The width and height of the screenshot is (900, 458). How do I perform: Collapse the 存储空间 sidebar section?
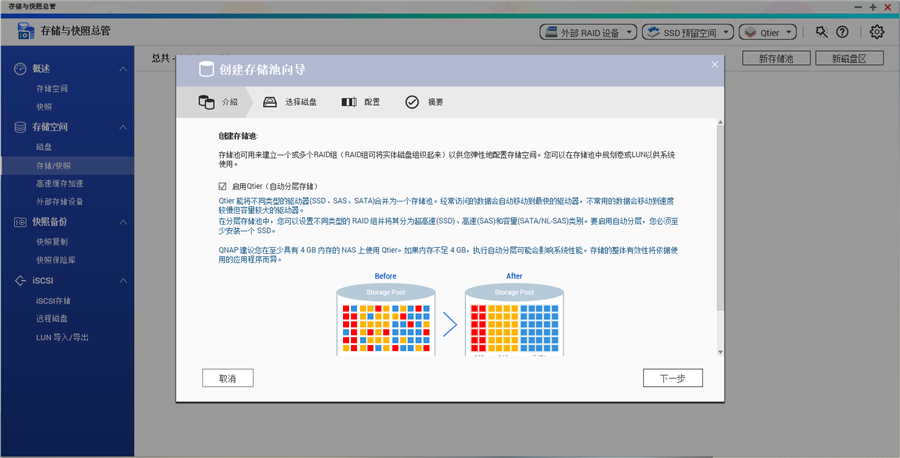(x=123, y=128)
